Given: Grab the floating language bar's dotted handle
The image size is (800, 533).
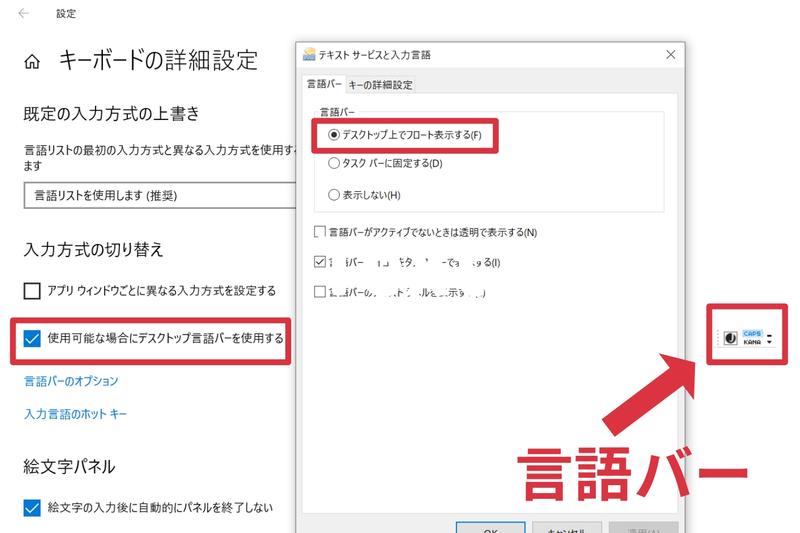Looking at the screenshot, I should (x=718, y=338).
